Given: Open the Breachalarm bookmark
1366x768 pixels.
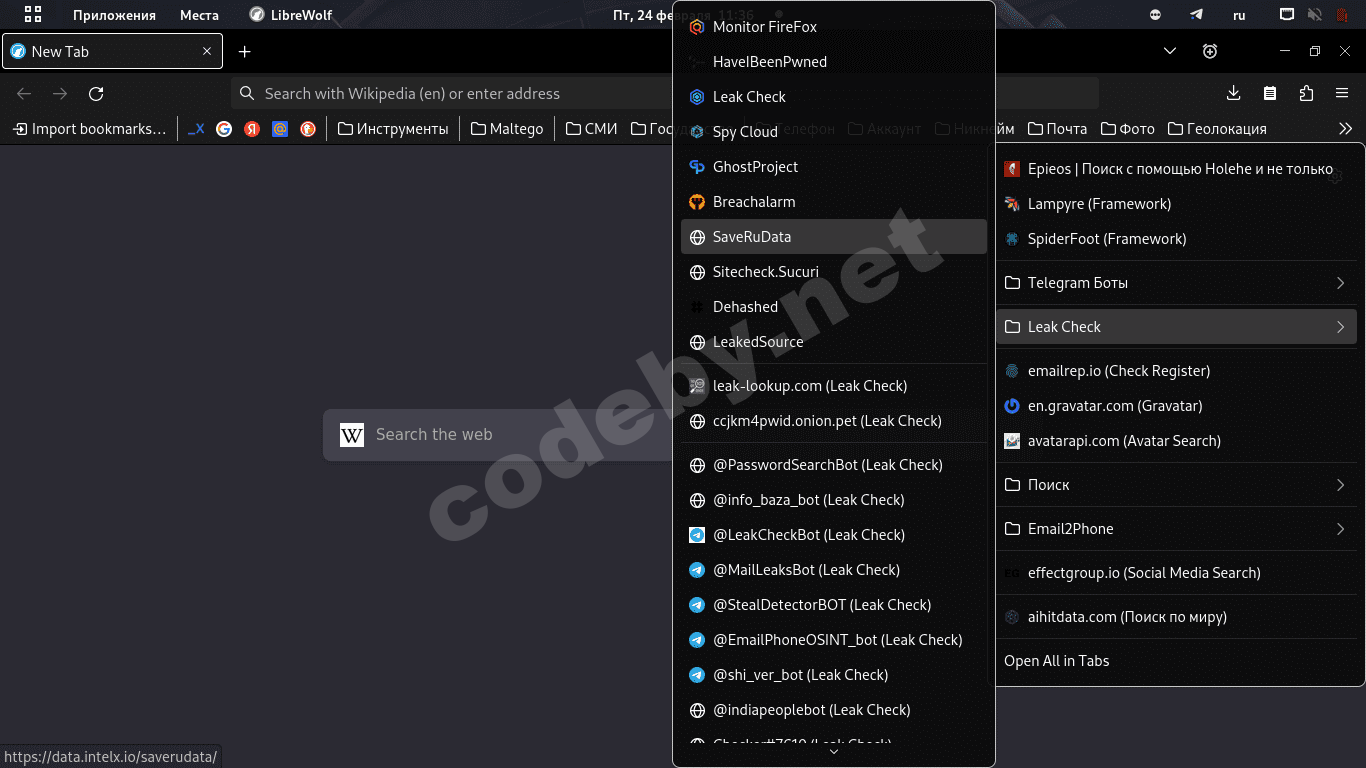Looking at the screenshot, I should click(834, 202).
